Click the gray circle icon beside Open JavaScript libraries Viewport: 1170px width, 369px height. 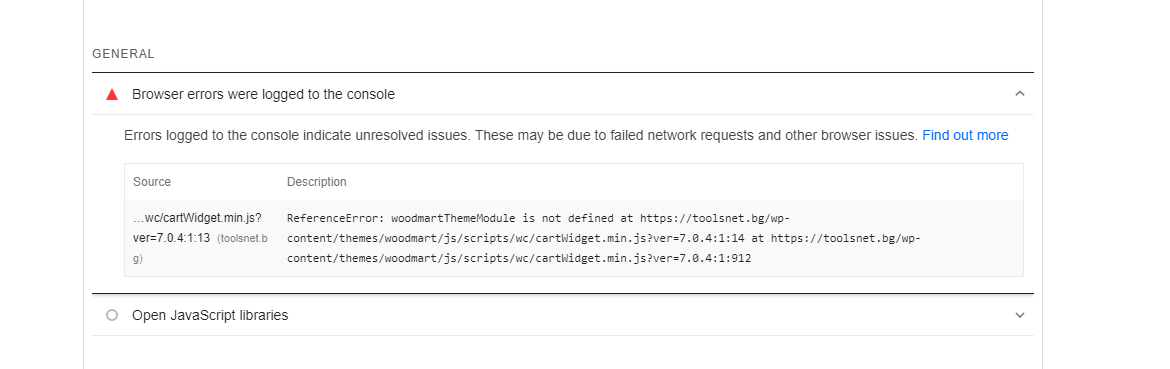coord(112,315)
